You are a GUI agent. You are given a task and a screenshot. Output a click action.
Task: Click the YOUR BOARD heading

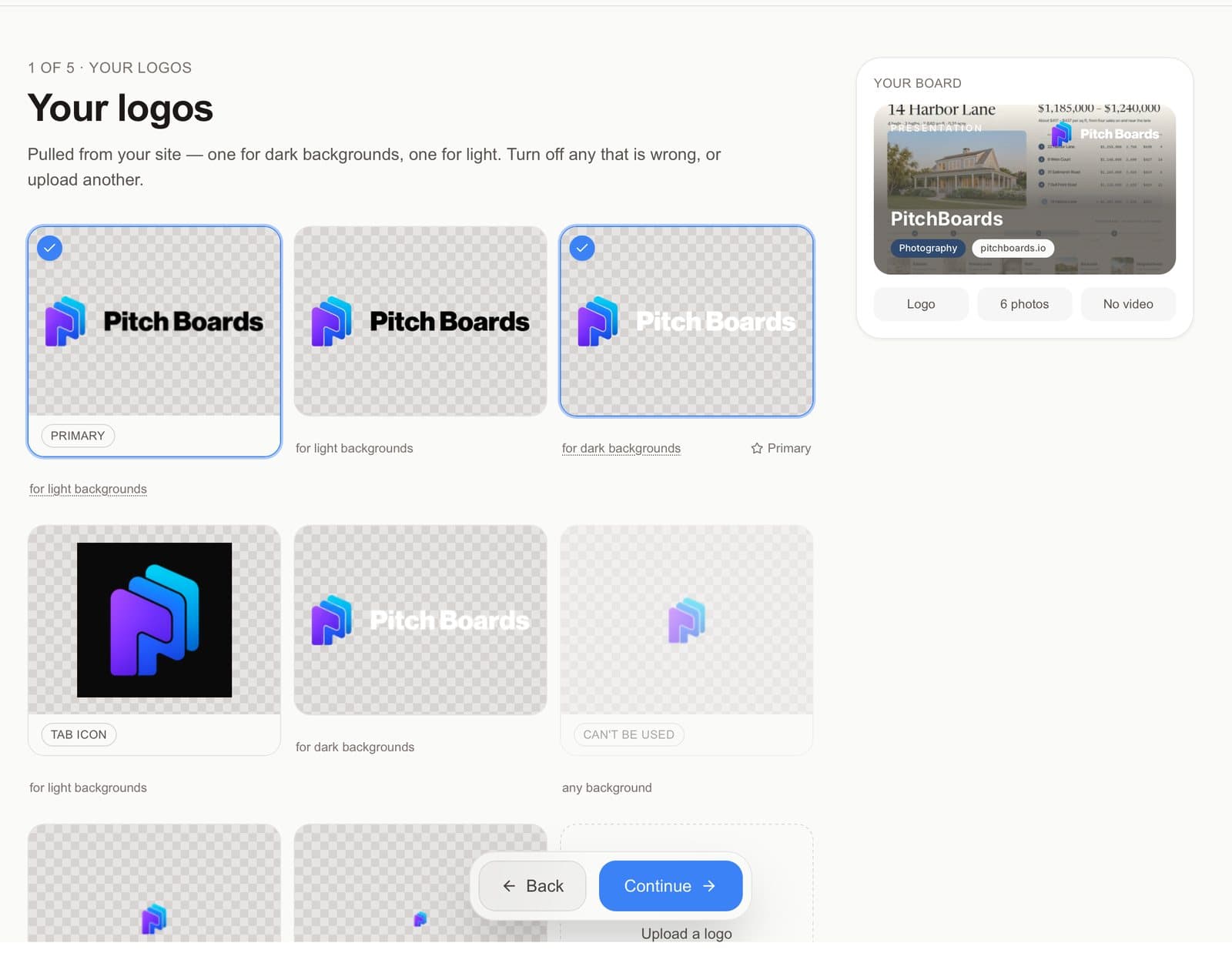pos(917,83)
